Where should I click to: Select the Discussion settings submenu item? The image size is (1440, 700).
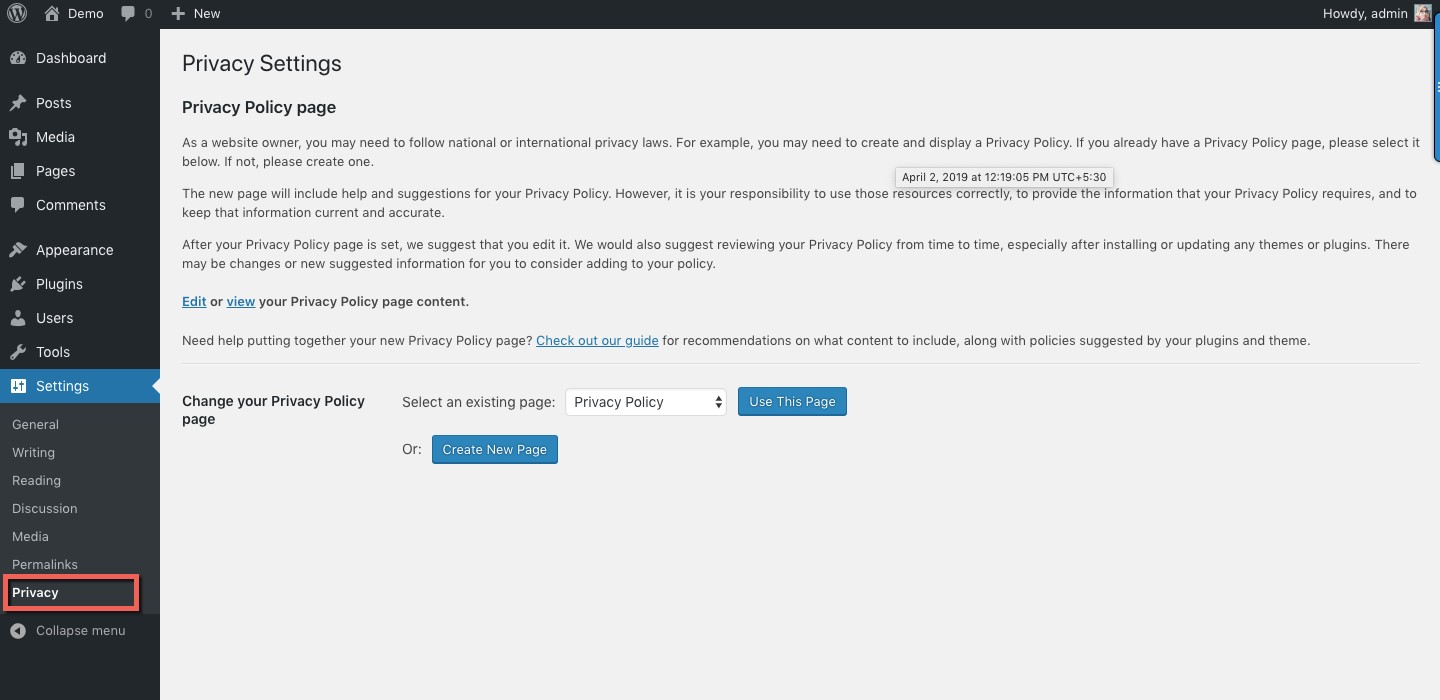[x=45, y=508]
